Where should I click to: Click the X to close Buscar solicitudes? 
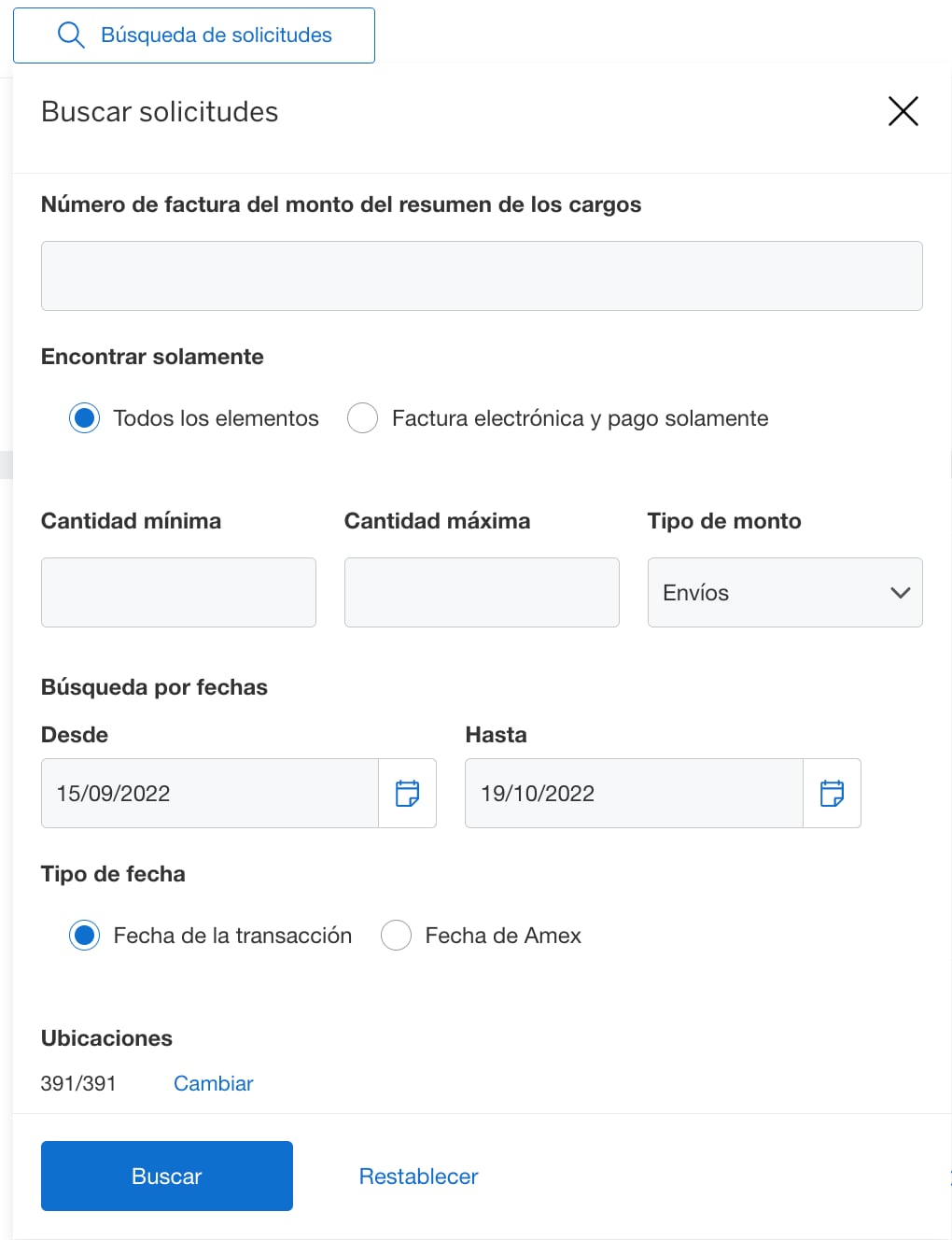(903, 111)
